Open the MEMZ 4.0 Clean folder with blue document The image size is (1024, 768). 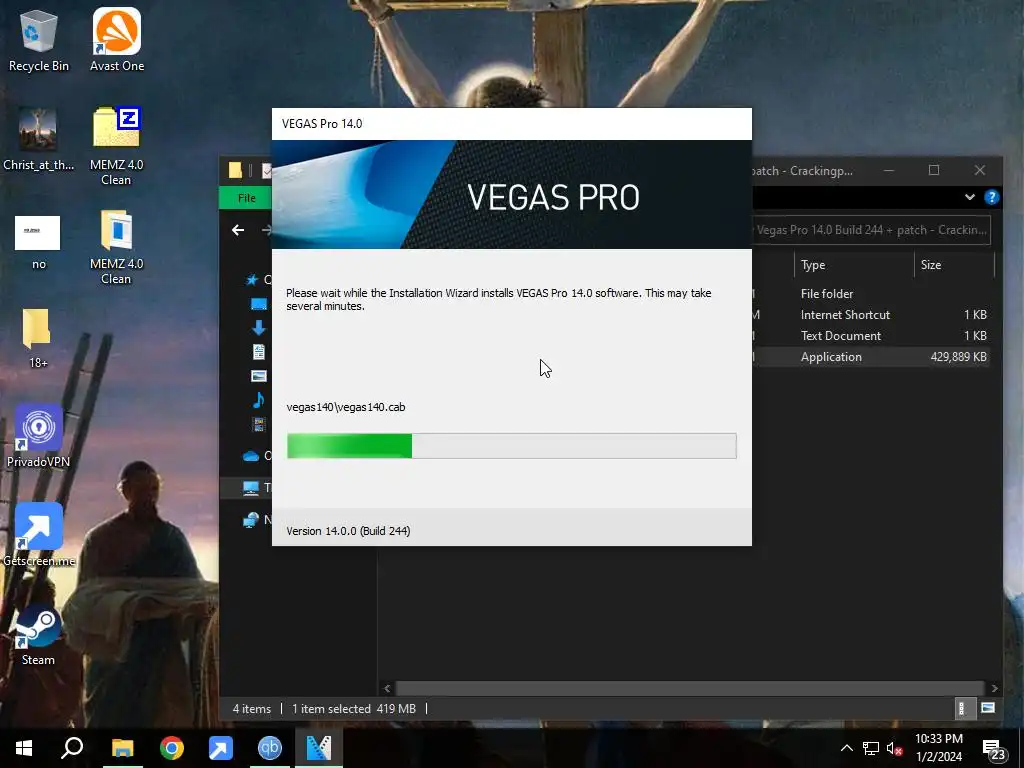click(116, 246)
